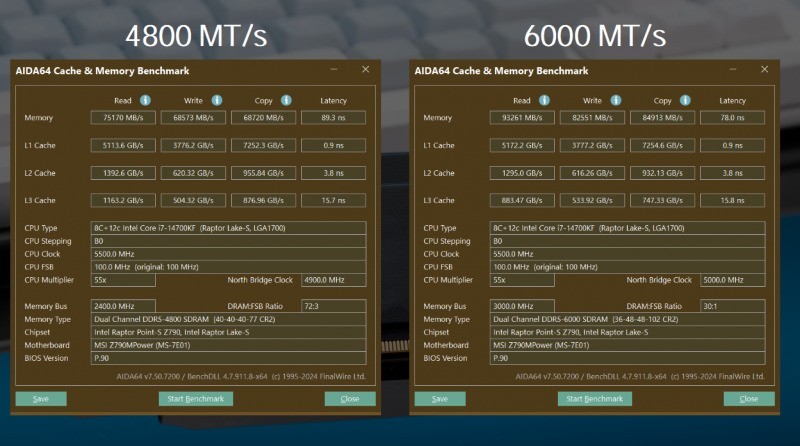The width and height of the screenshot is (800, 446).
Task: Click L3 Cache read value 1163.2 GB/s
Action: pyautogui.click(x=123, y=200)
